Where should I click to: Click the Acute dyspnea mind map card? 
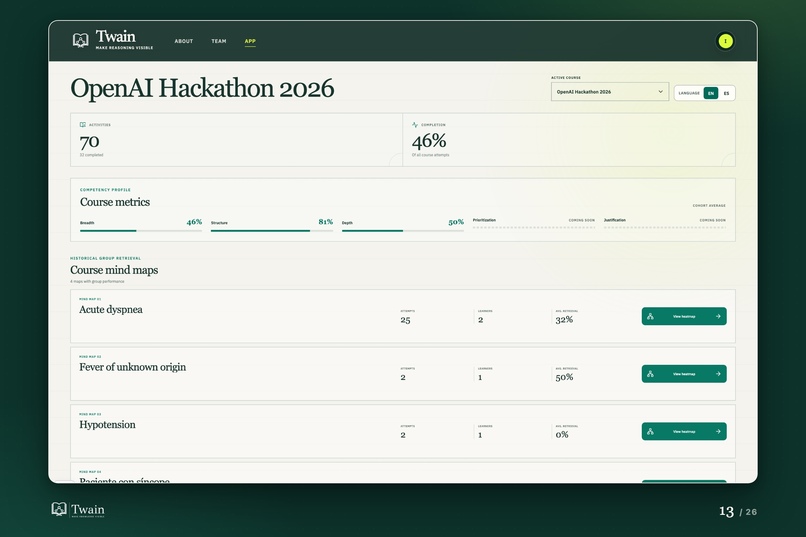coord(403,316)
